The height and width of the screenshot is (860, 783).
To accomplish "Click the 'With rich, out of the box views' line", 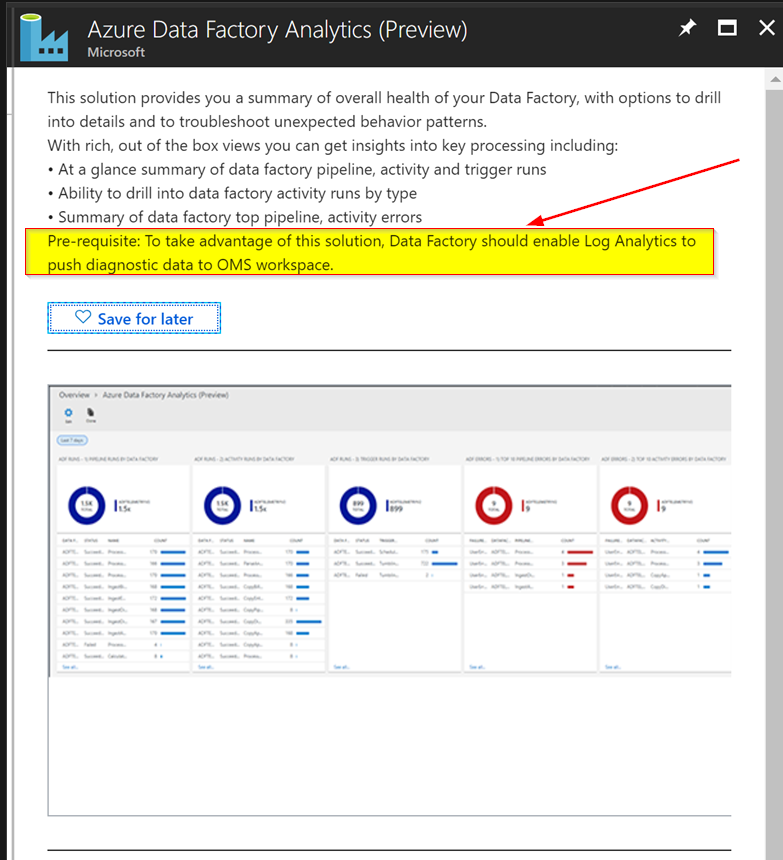I will [x=333, y=146].
